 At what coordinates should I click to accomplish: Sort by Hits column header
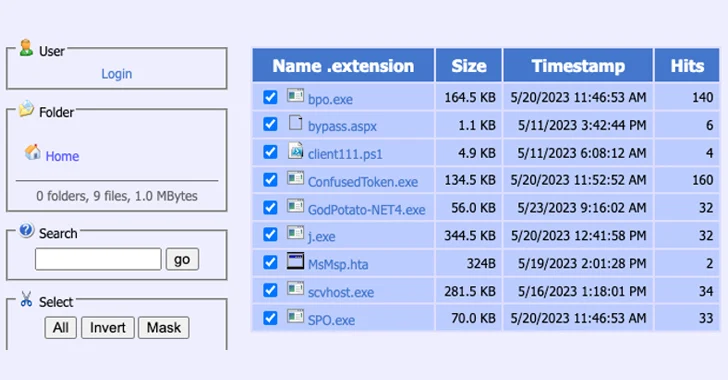click(687, 66)
